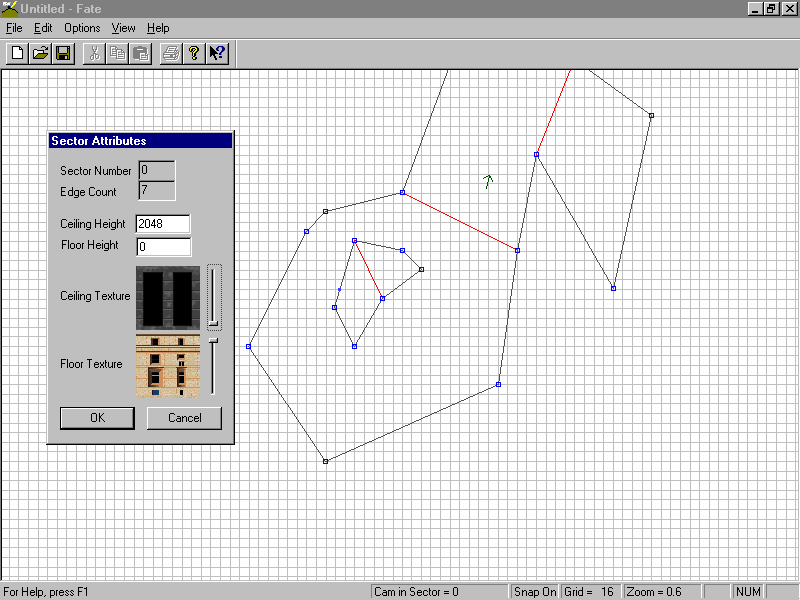Click the Edge Count field

click(157, 190)
